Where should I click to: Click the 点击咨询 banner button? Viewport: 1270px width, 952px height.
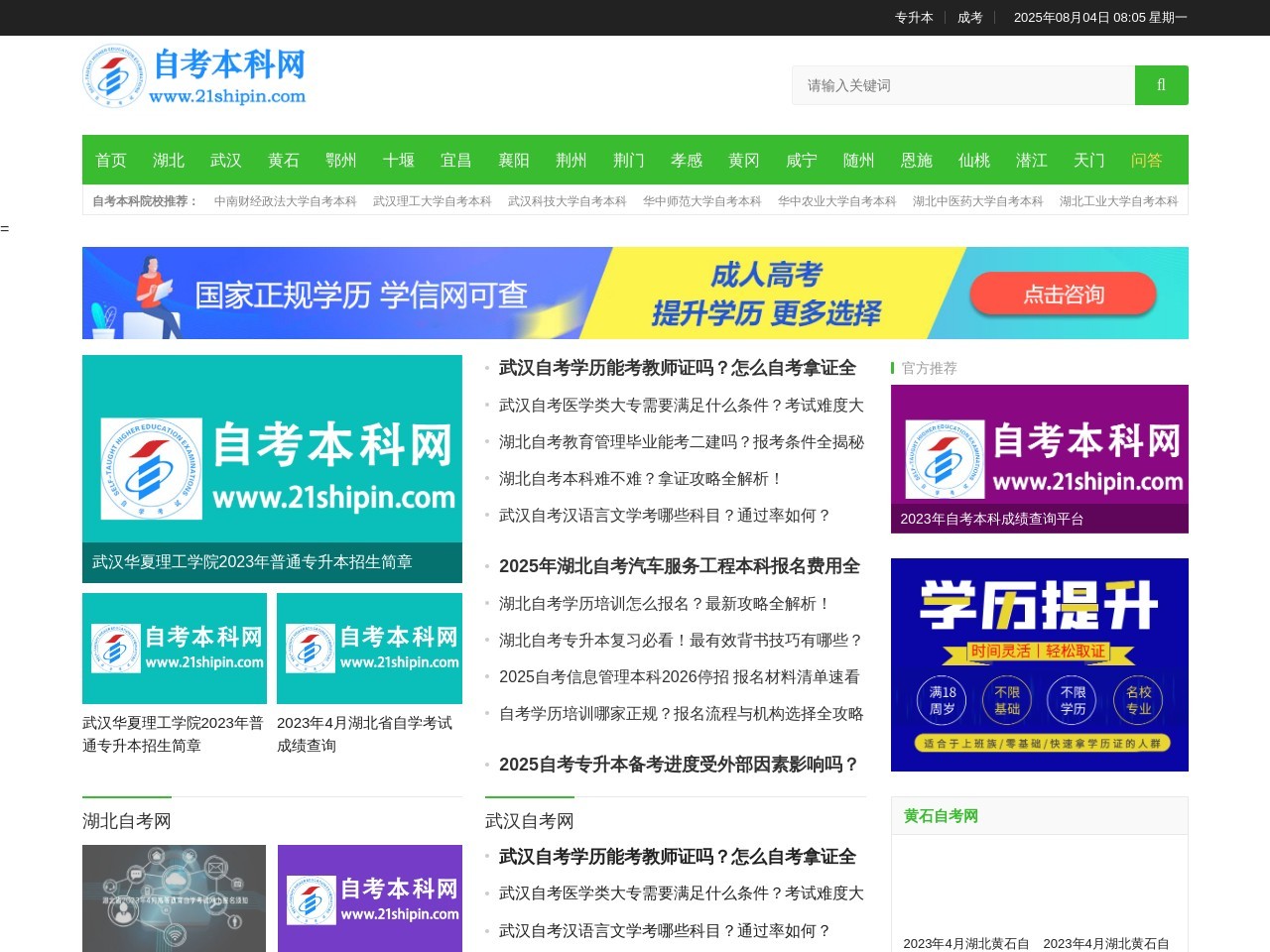pyautogui.click(x=1064, y=295)
